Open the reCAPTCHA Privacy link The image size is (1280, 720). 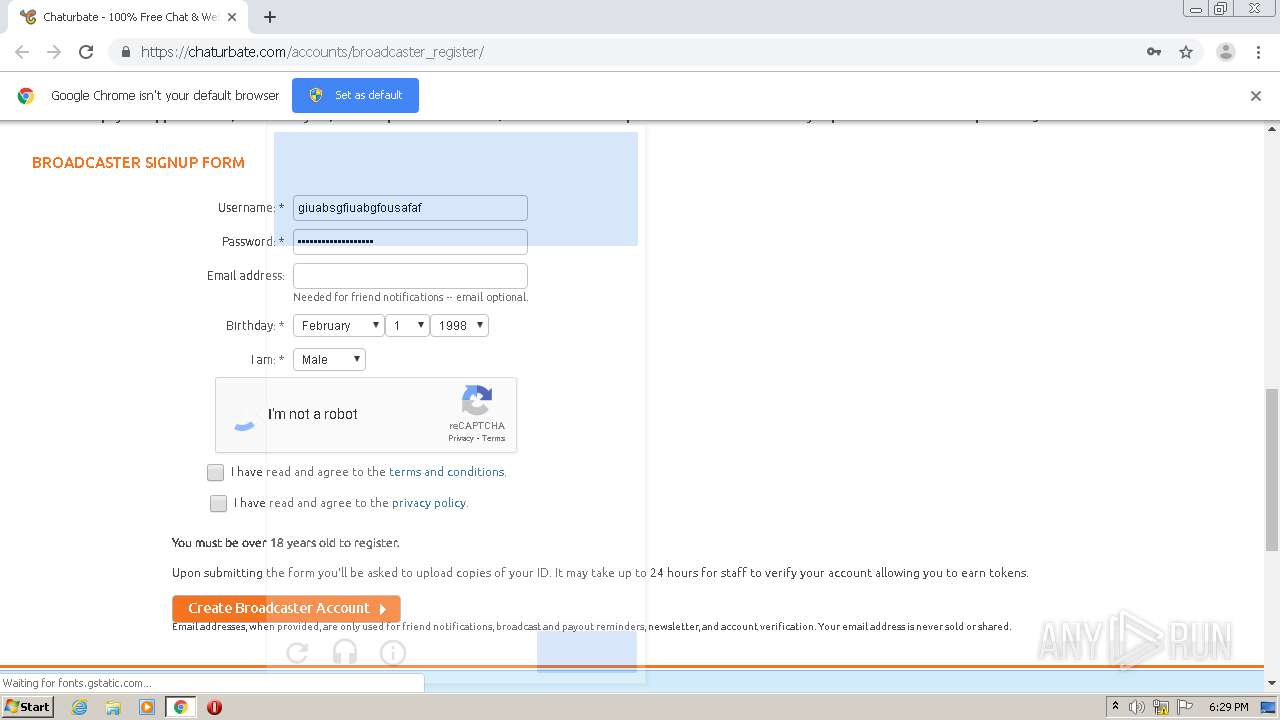tap(461, 439)
